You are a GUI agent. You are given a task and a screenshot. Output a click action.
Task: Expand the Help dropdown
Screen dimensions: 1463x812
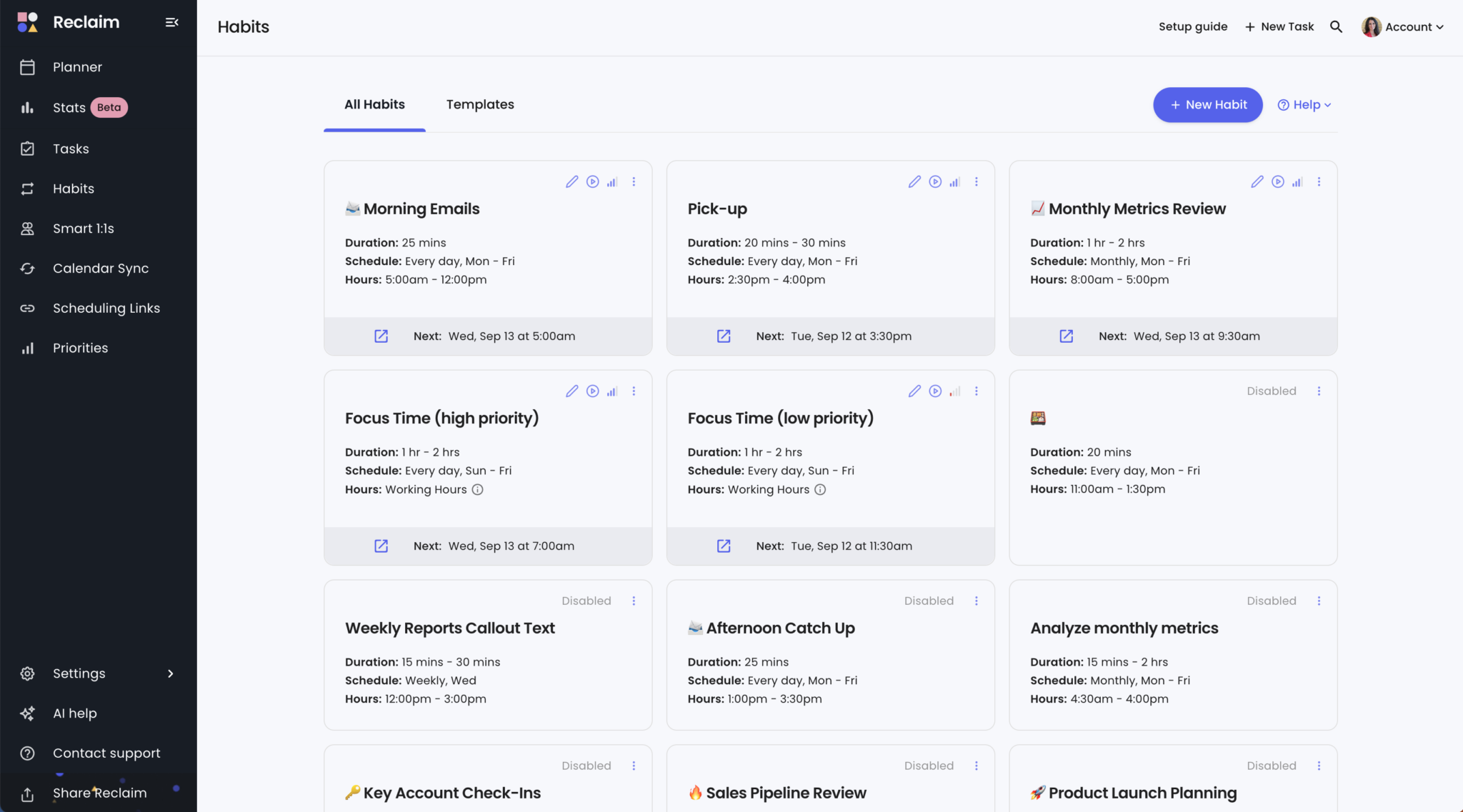[x=1304, y=105]
